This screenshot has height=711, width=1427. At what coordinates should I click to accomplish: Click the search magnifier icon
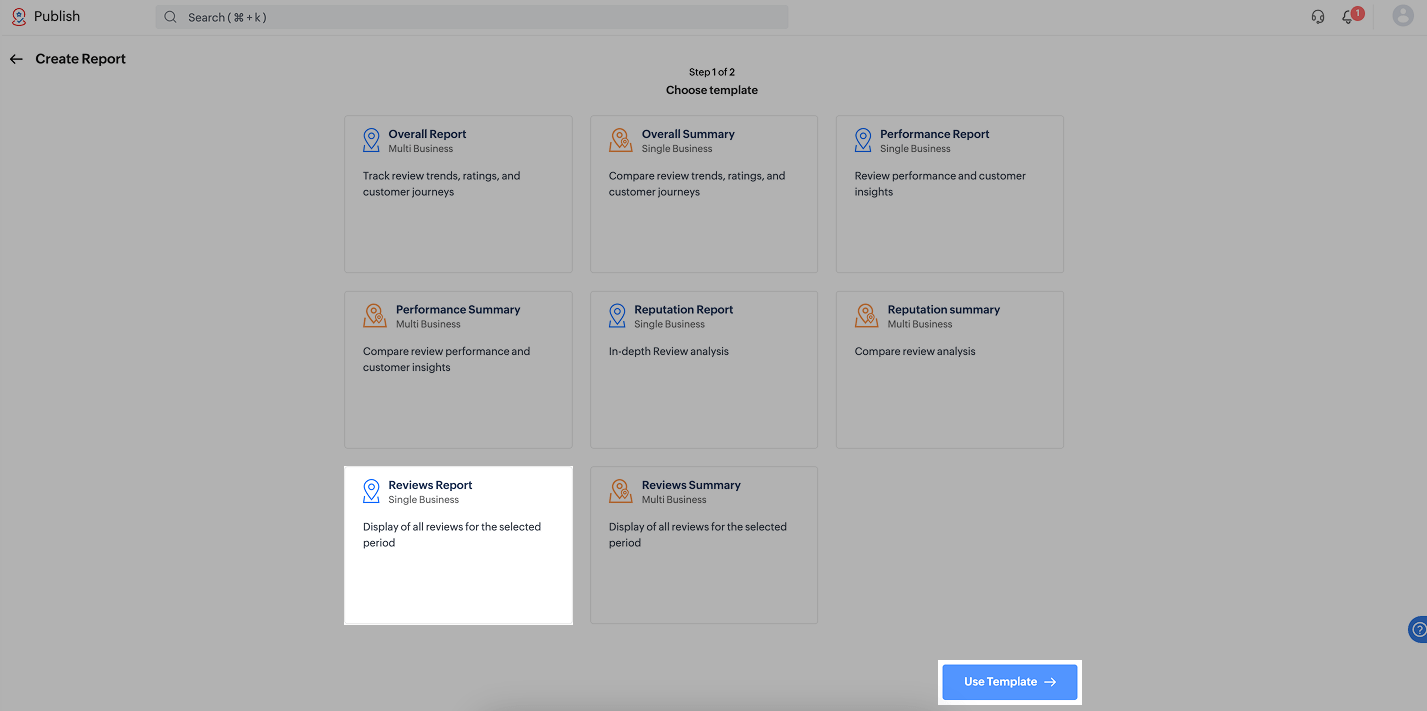(170, 17)
